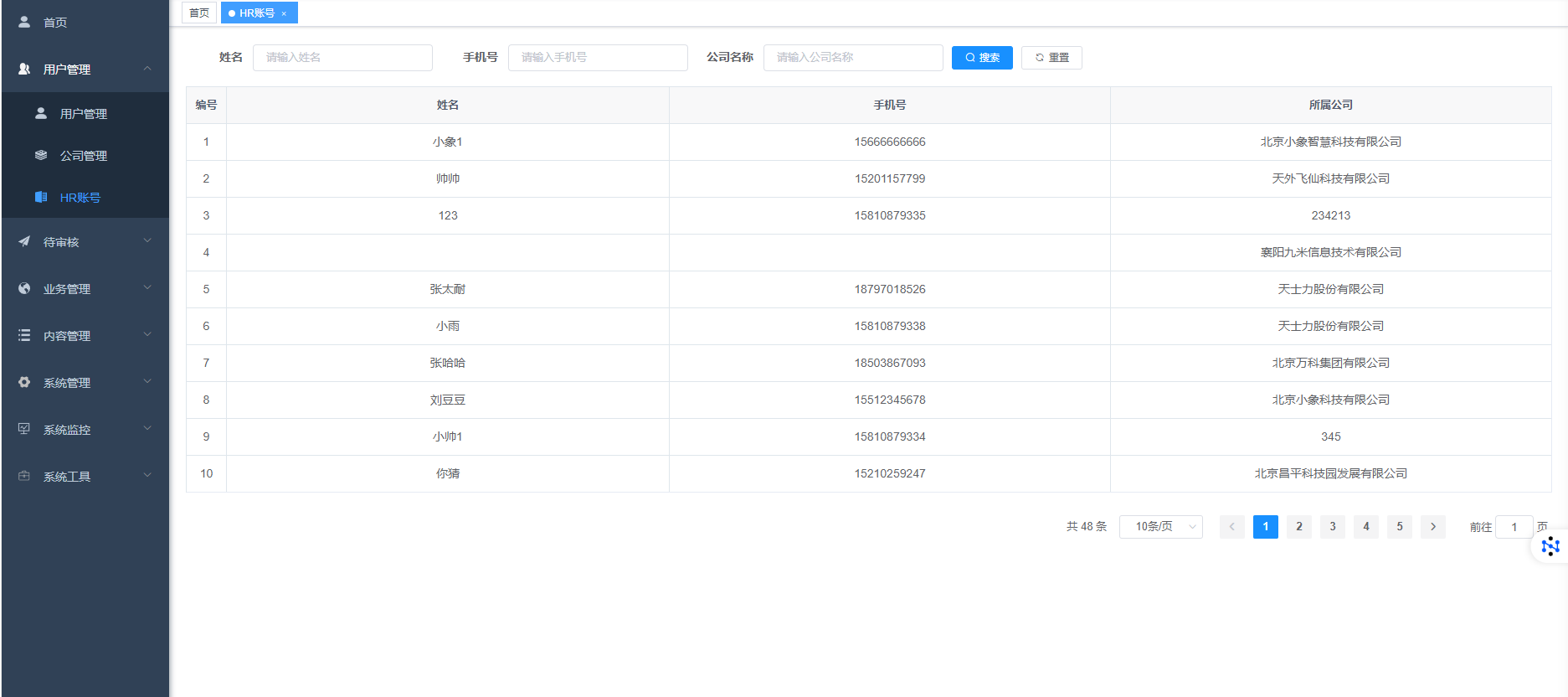Close the HR账号 tab
This screenshot has width=1568, height=697.
pyautogui.click(x=284, y=13)
